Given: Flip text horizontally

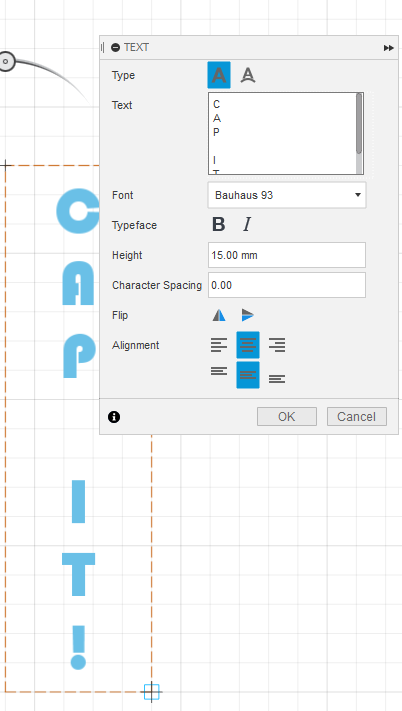Looking at the screenshot, I should point(219,315).
